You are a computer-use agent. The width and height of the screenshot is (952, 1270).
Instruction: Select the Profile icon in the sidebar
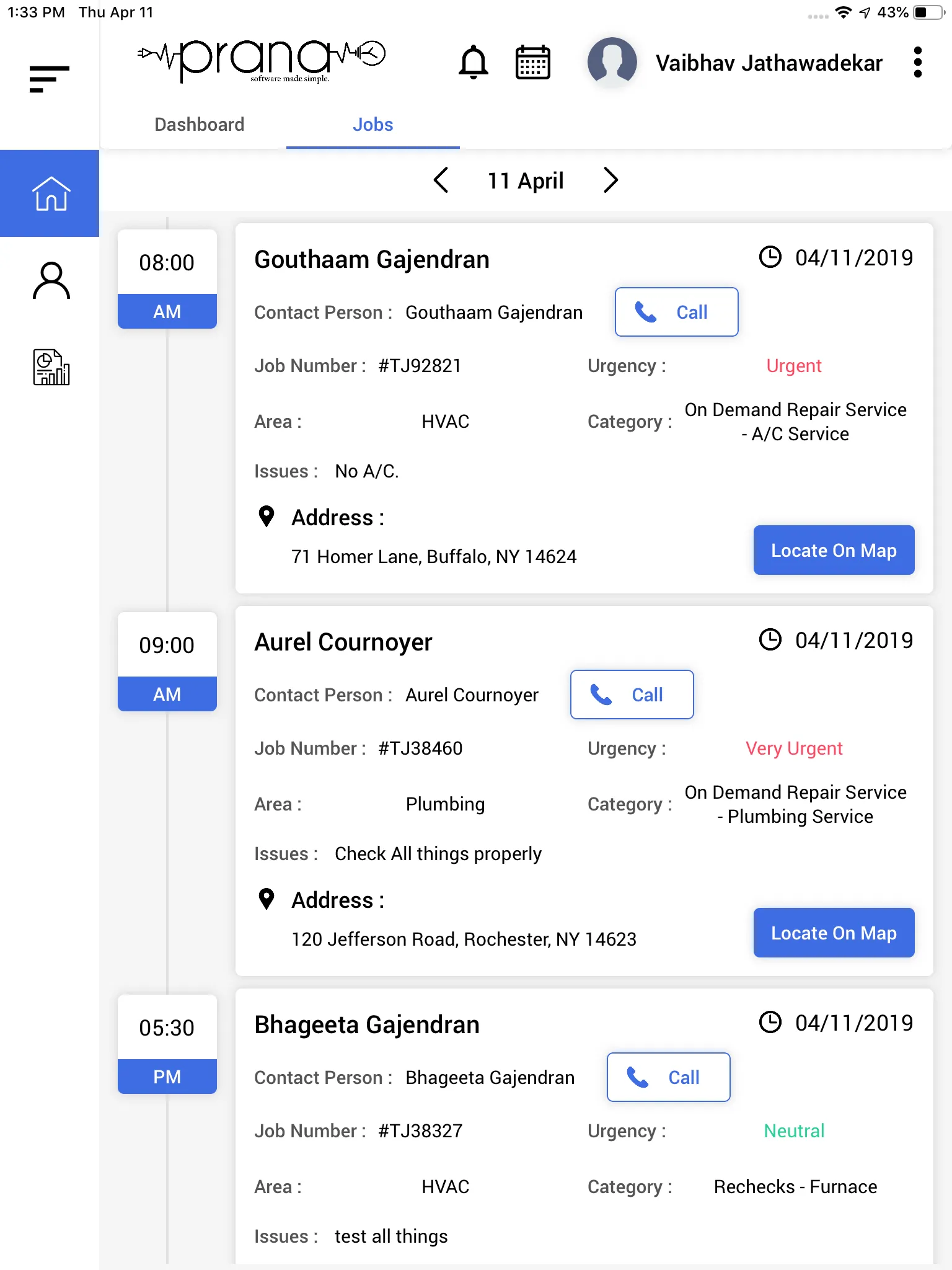pos(50,280)
